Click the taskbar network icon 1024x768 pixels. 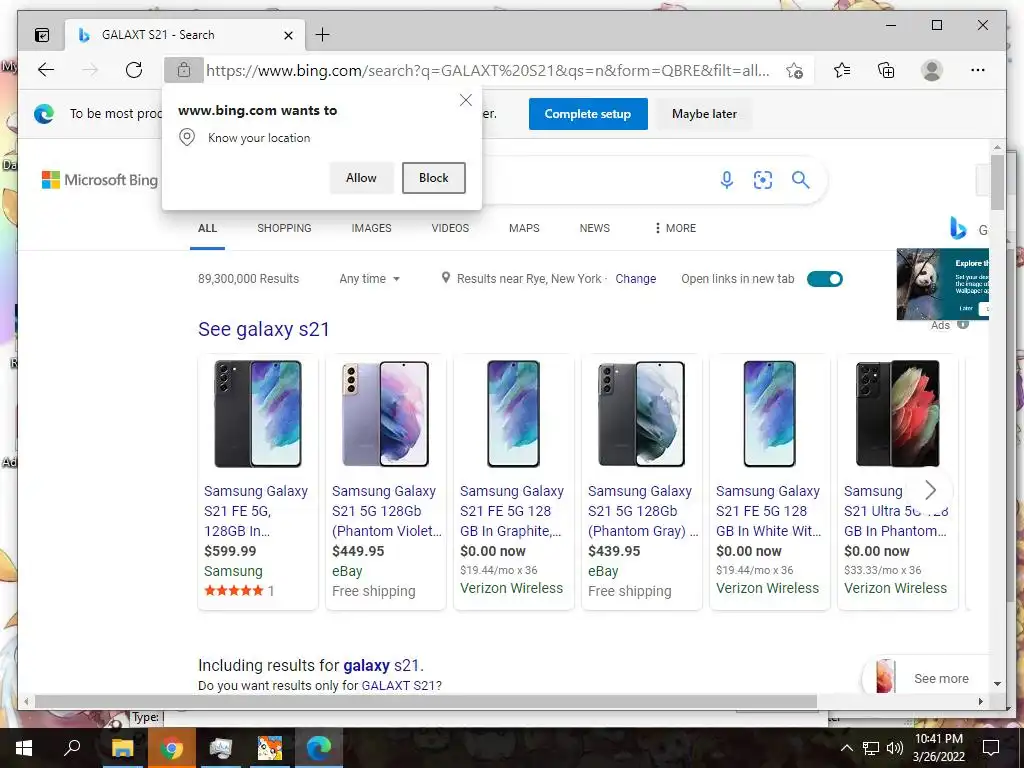pyautogui.click(x=871, y=748)
